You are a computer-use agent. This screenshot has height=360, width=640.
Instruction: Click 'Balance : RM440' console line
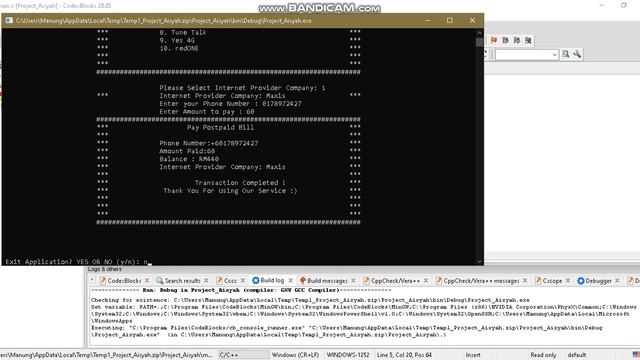(x=189, y=159)
